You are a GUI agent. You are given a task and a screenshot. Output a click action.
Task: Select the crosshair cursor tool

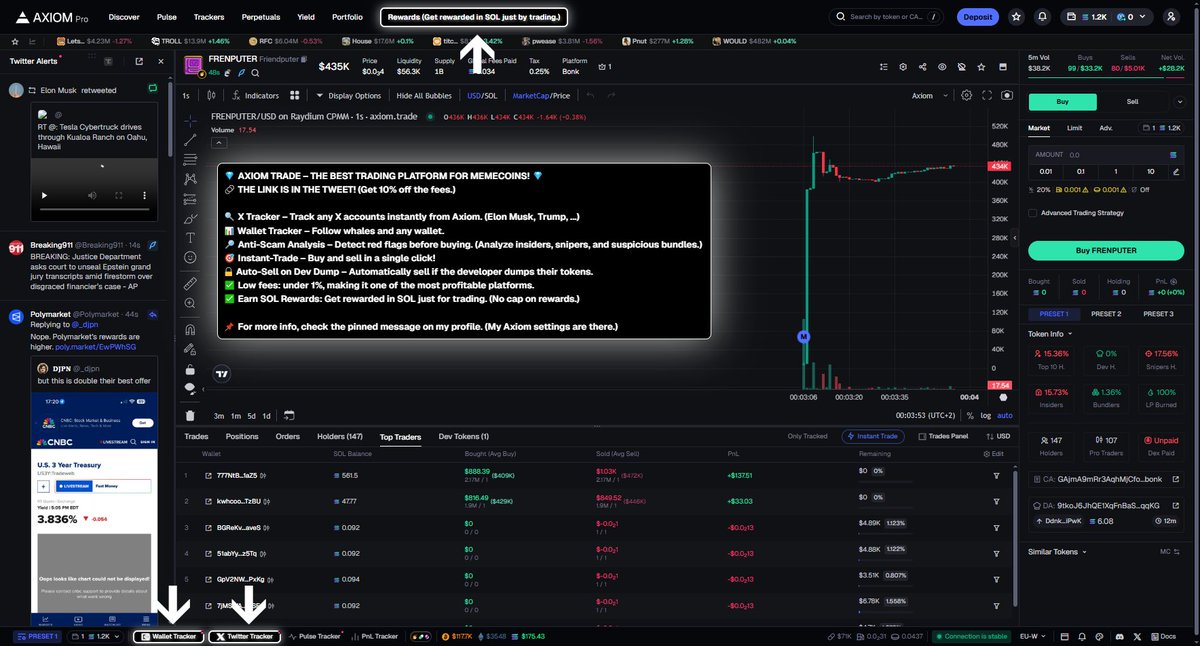(190, 120)
